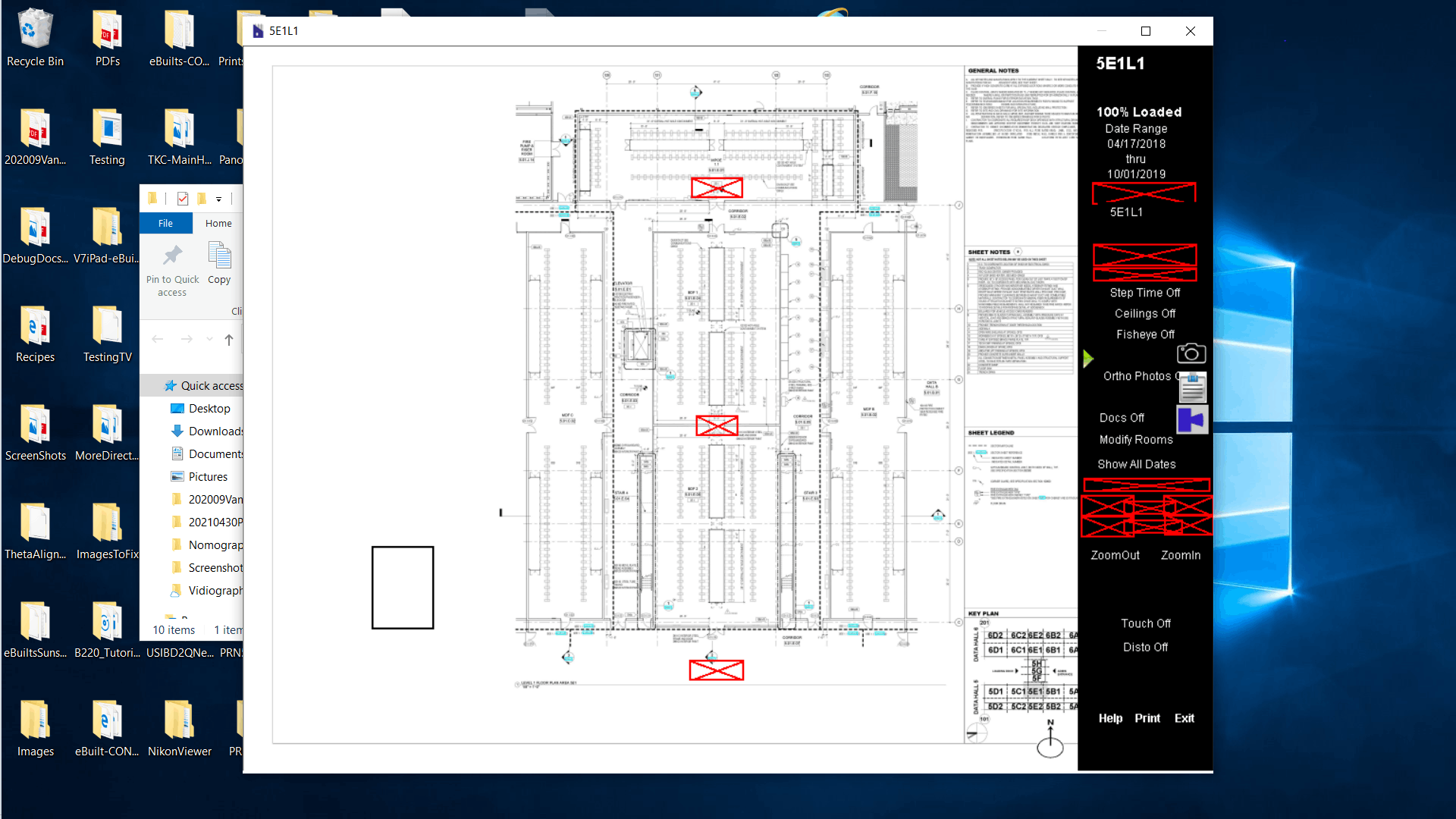The height and width of the screenshot is (819, 1456).
Task: Open the File tab in Explorer
Action: [165, 223]
